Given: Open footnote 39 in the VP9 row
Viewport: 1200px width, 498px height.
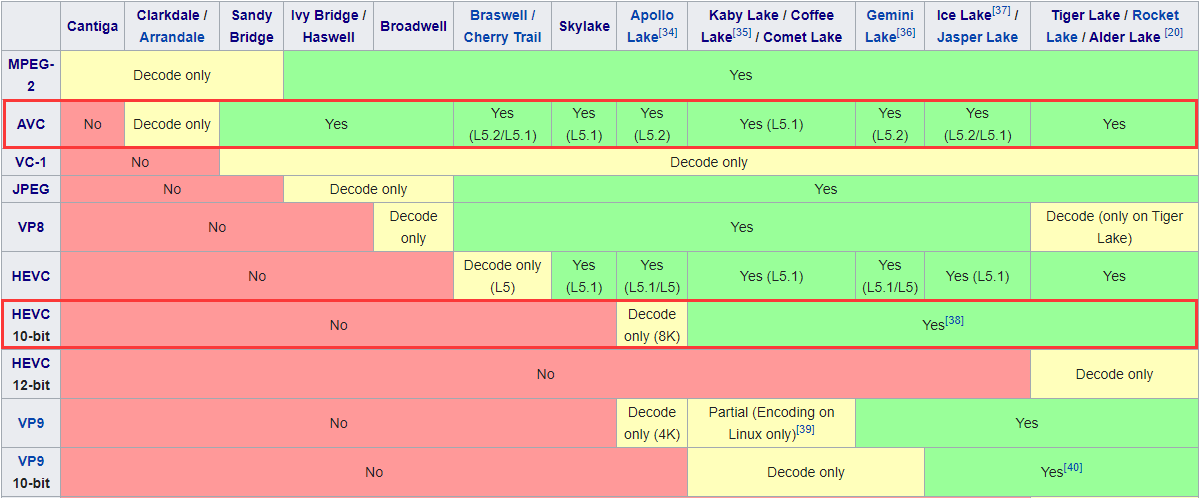Looking at the screenshot, I should (x=805, y=429).
